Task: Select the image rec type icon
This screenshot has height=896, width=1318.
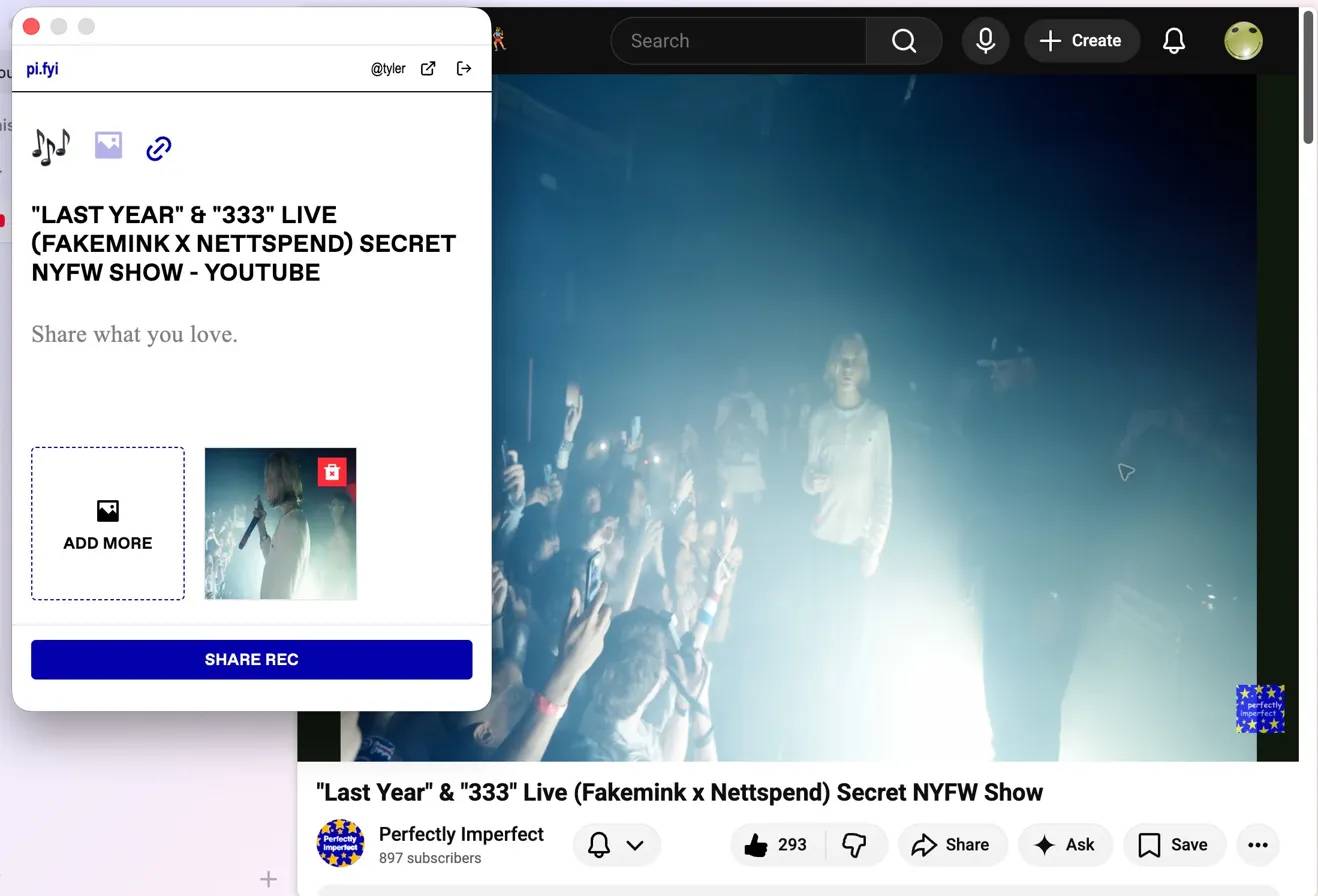Action: tap(108, 146)
